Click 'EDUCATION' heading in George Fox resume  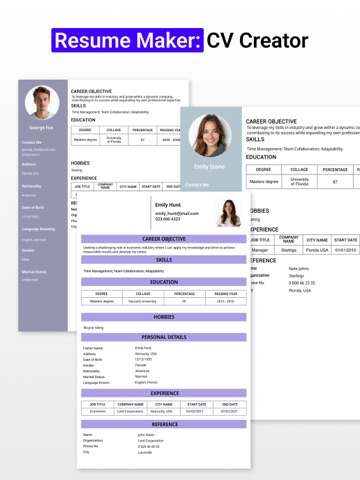83,120
